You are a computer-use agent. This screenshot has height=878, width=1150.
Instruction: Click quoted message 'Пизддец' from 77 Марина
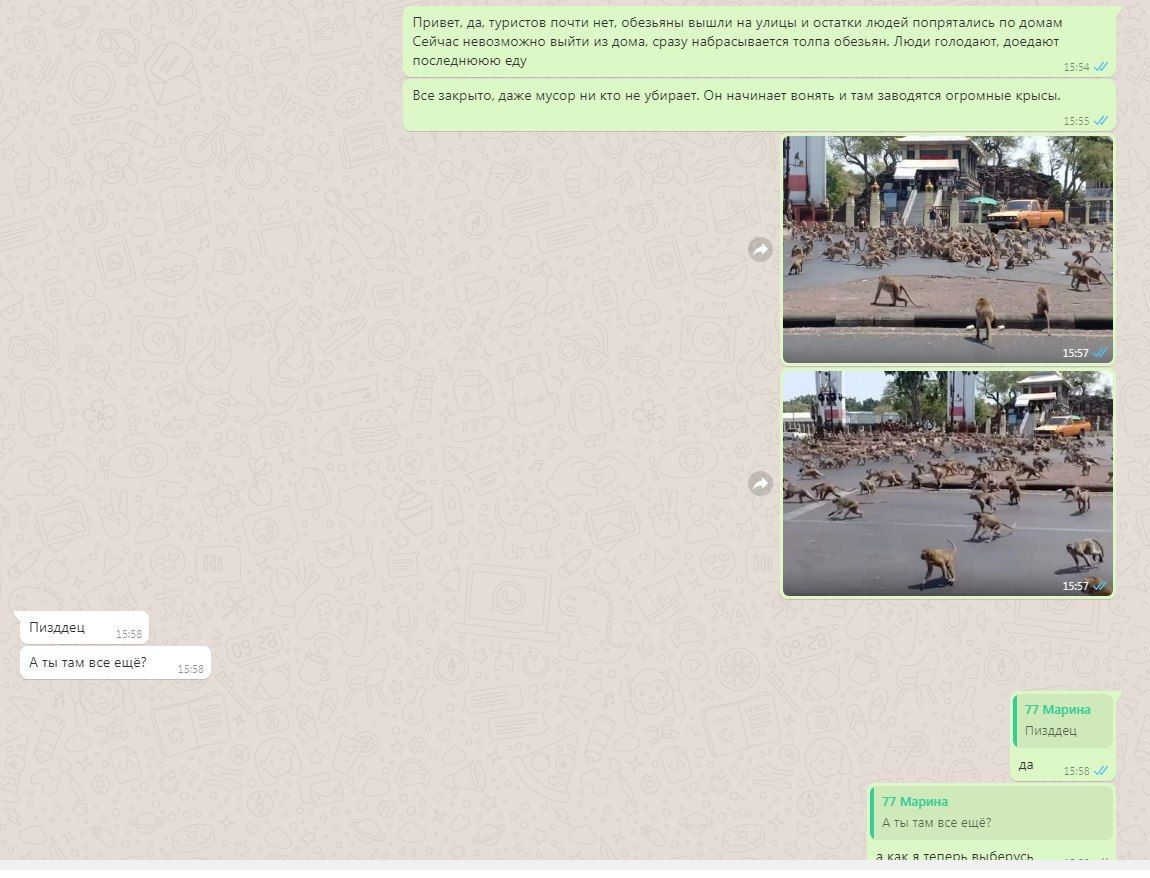point(1063,720)
